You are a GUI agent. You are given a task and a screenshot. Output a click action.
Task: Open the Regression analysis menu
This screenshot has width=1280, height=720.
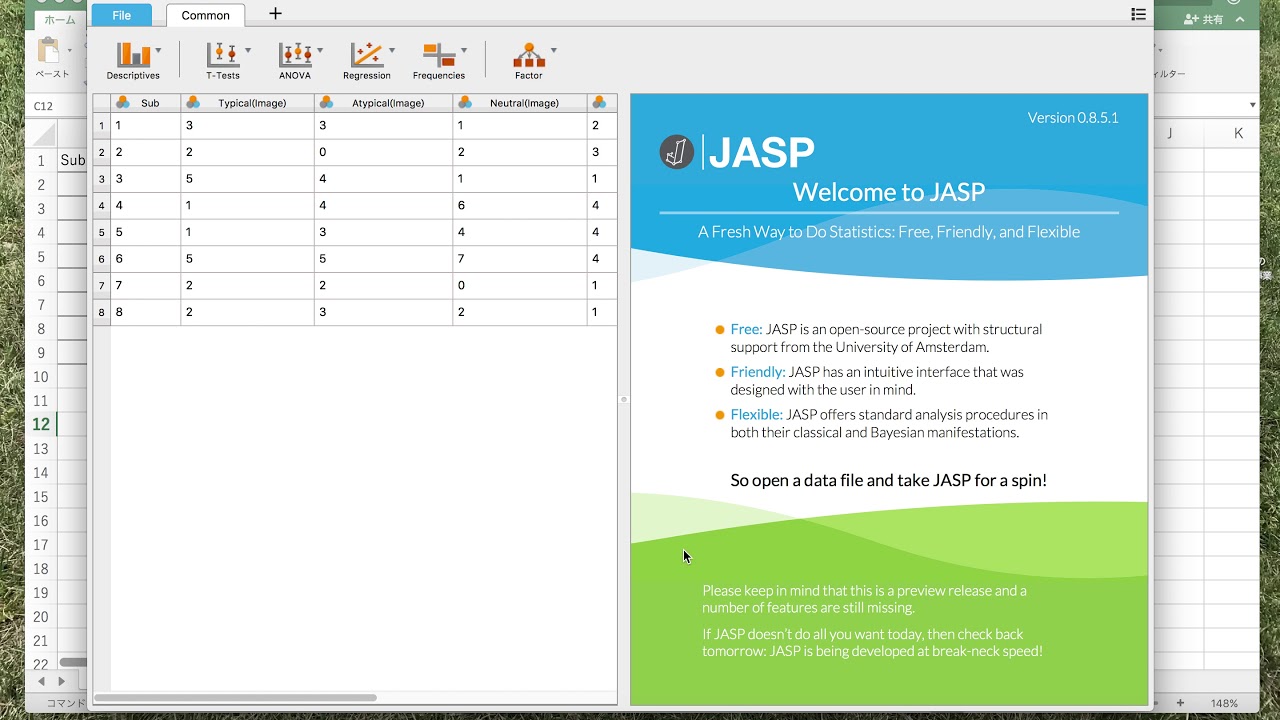pos(367,61)
